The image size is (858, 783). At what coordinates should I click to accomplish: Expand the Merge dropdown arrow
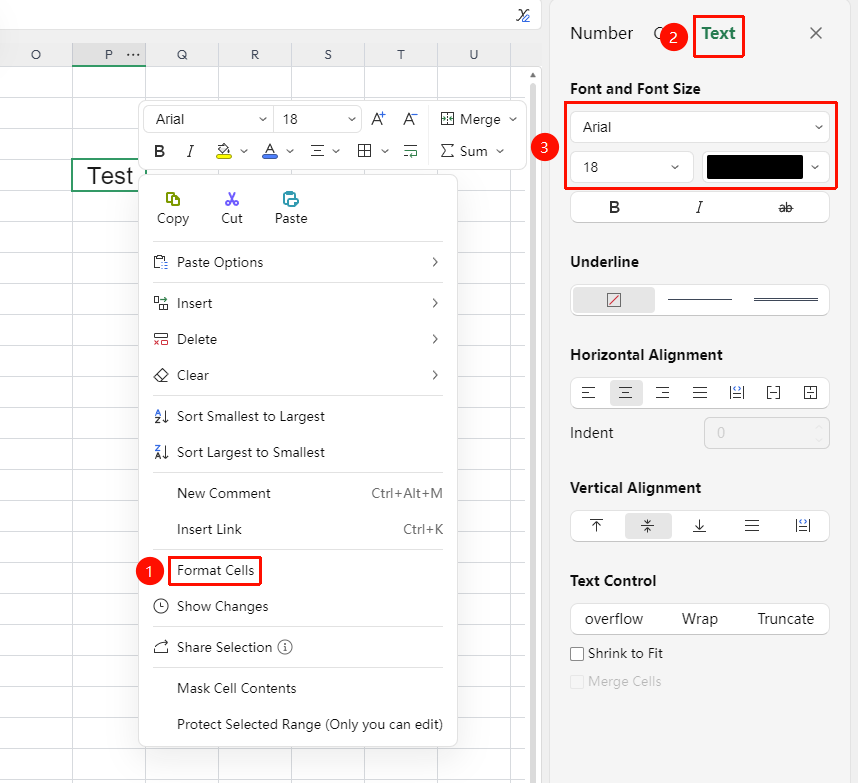(x=513, y=119)
